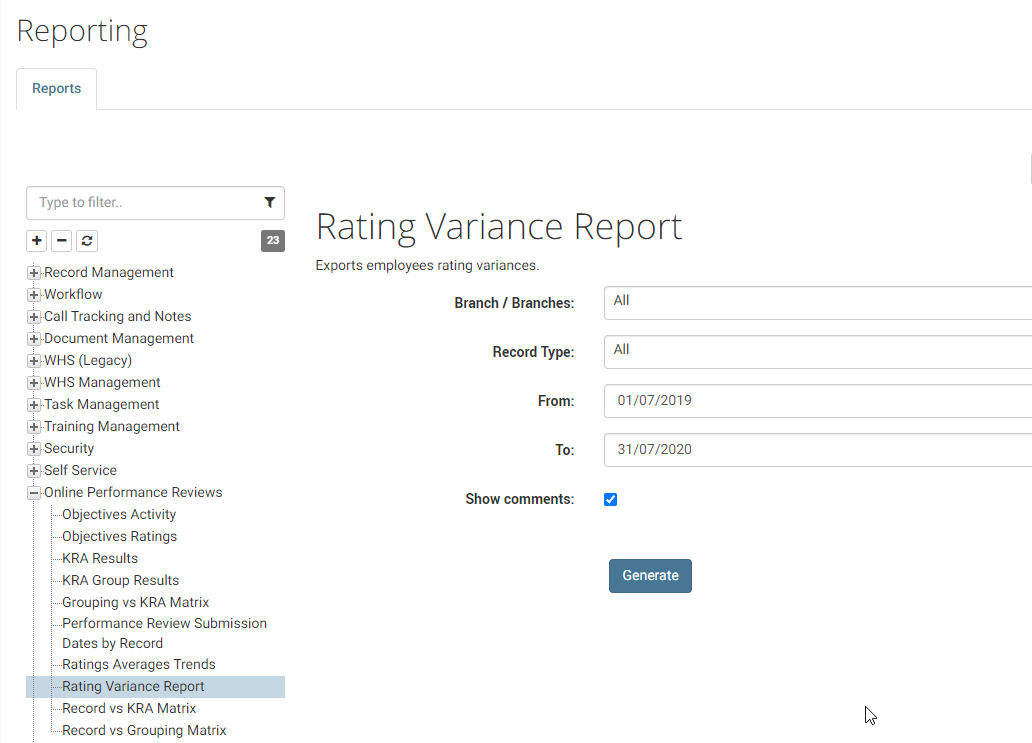Open Performance Review Submission Dates by Record
Image resolution: width=1032 pixels, height=743 pixels.
[x=165, y=633]
